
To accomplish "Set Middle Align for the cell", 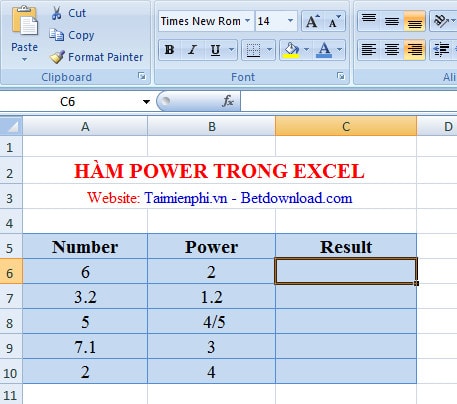I will click(x=392, y=21).
